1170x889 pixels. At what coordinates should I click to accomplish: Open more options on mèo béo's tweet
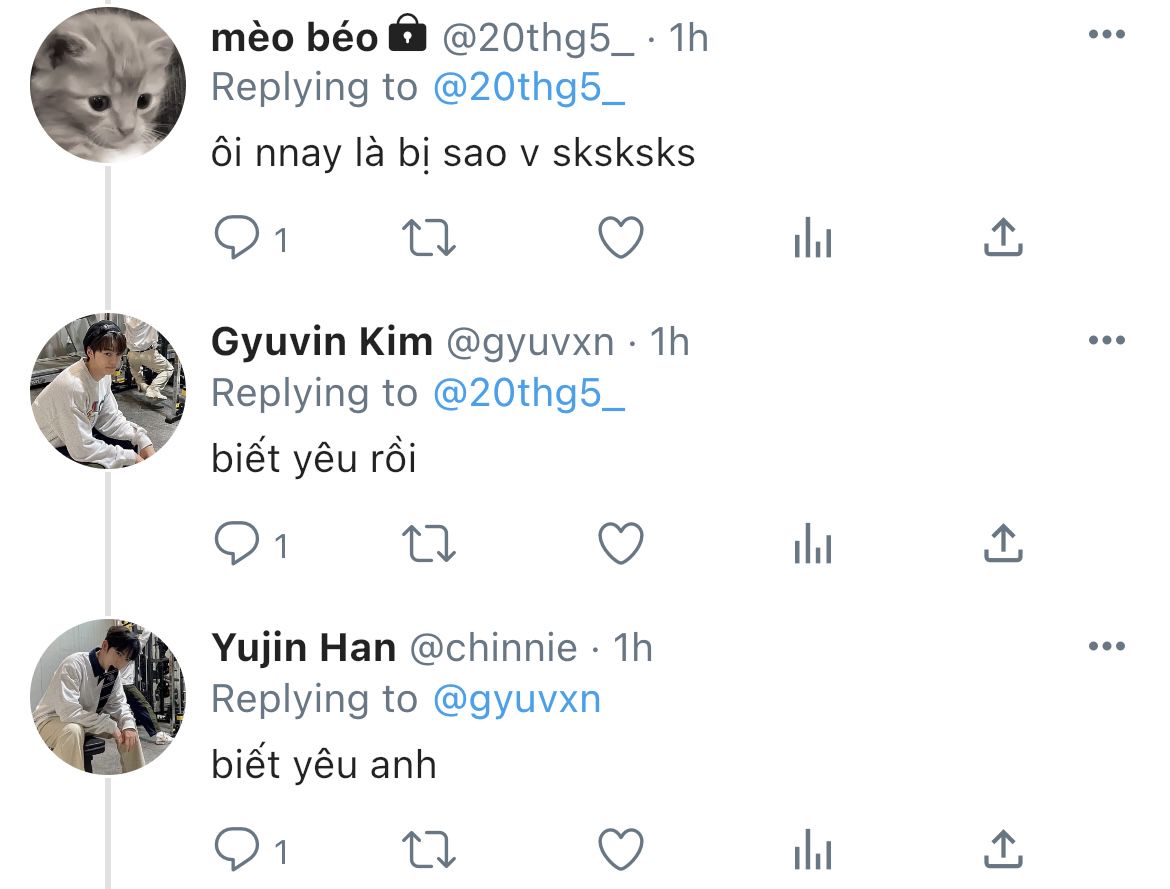[1106, 36]
